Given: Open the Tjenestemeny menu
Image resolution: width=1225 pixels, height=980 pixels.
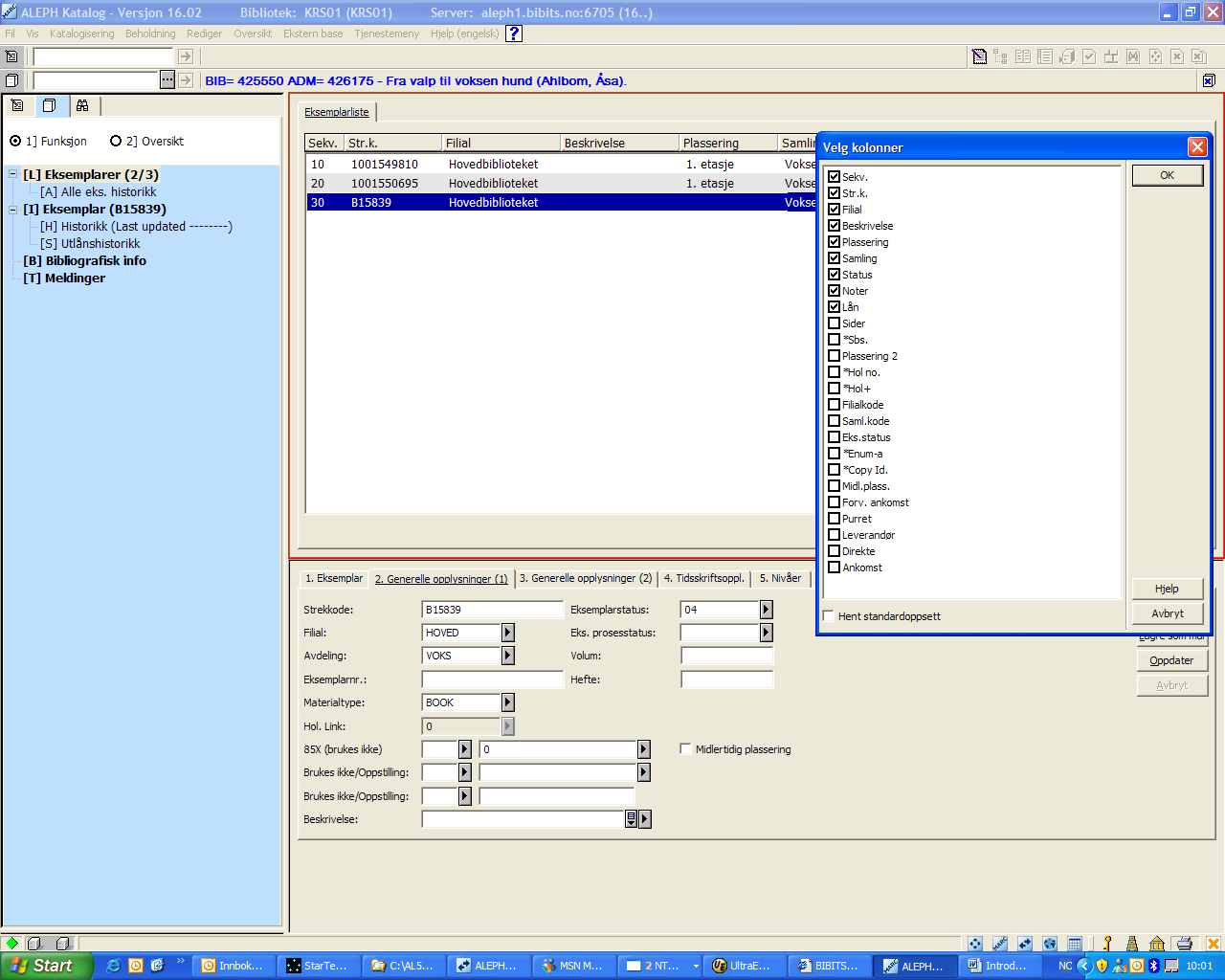Looking at the screenshot, I should 387,33.
